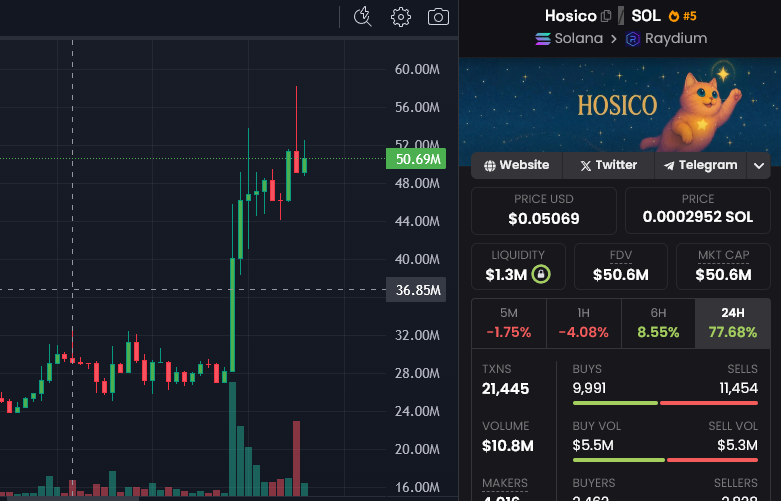The image size is (781, 501).
Task: Click the TXNS value 21,445
Action: click(x=505, y=388)
